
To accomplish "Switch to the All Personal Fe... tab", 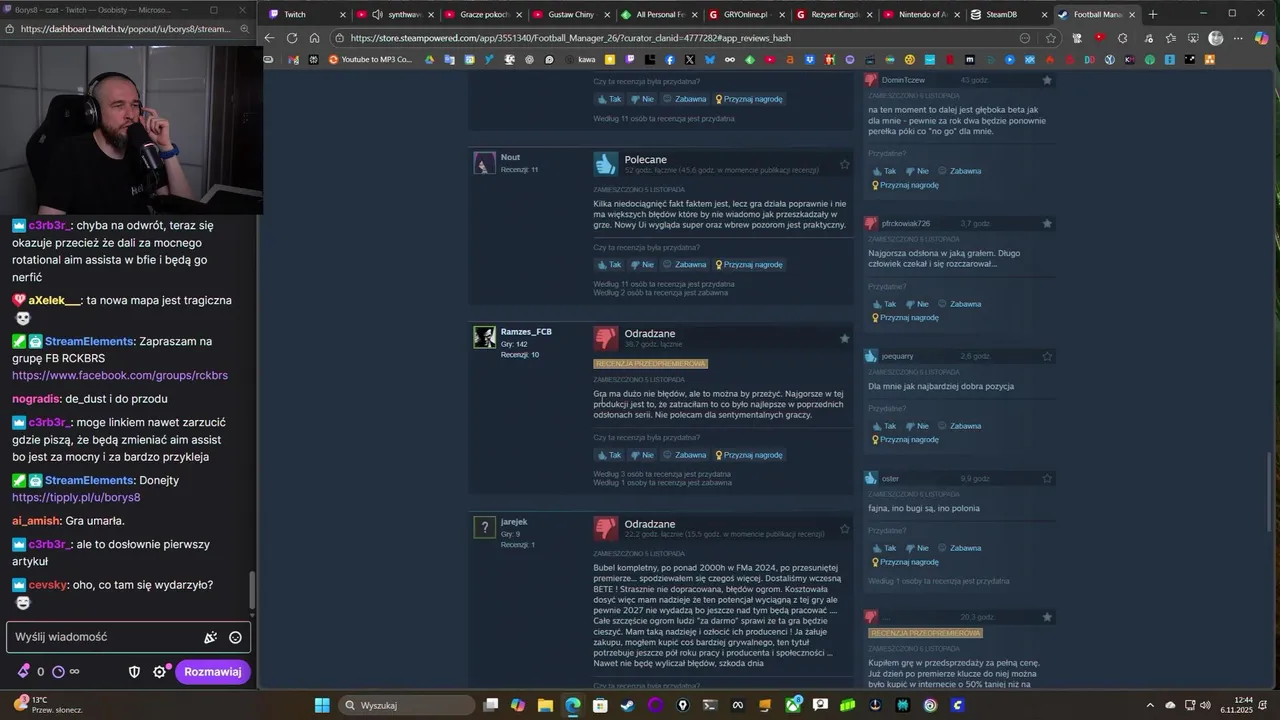I will tap(658, 14).
